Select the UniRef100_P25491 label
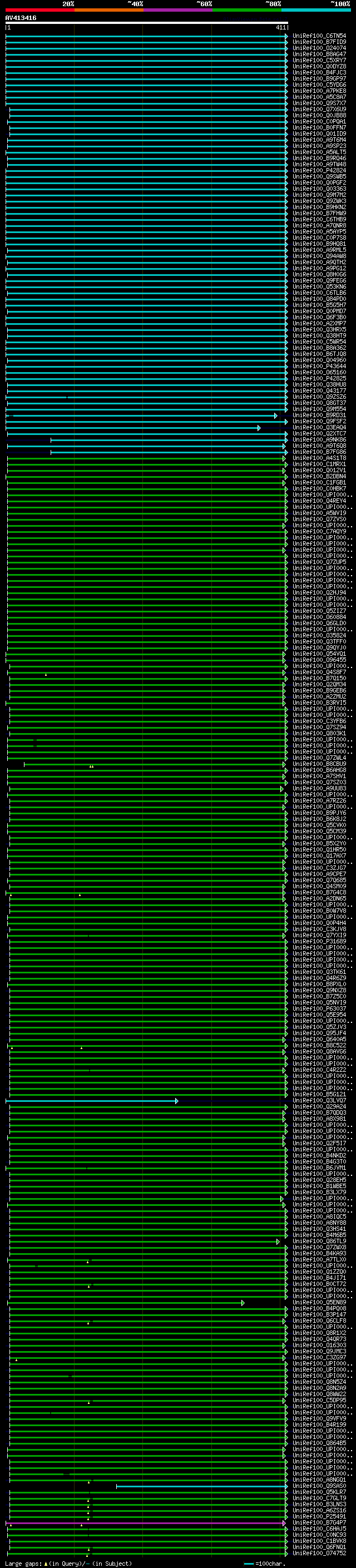 (319, 1516)
